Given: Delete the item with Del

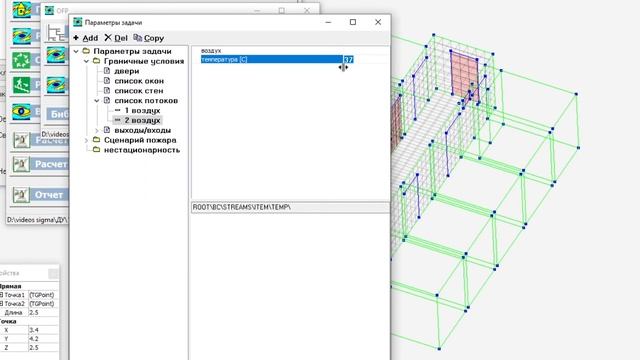Looking at the screenshot, I should pos(116,38).
